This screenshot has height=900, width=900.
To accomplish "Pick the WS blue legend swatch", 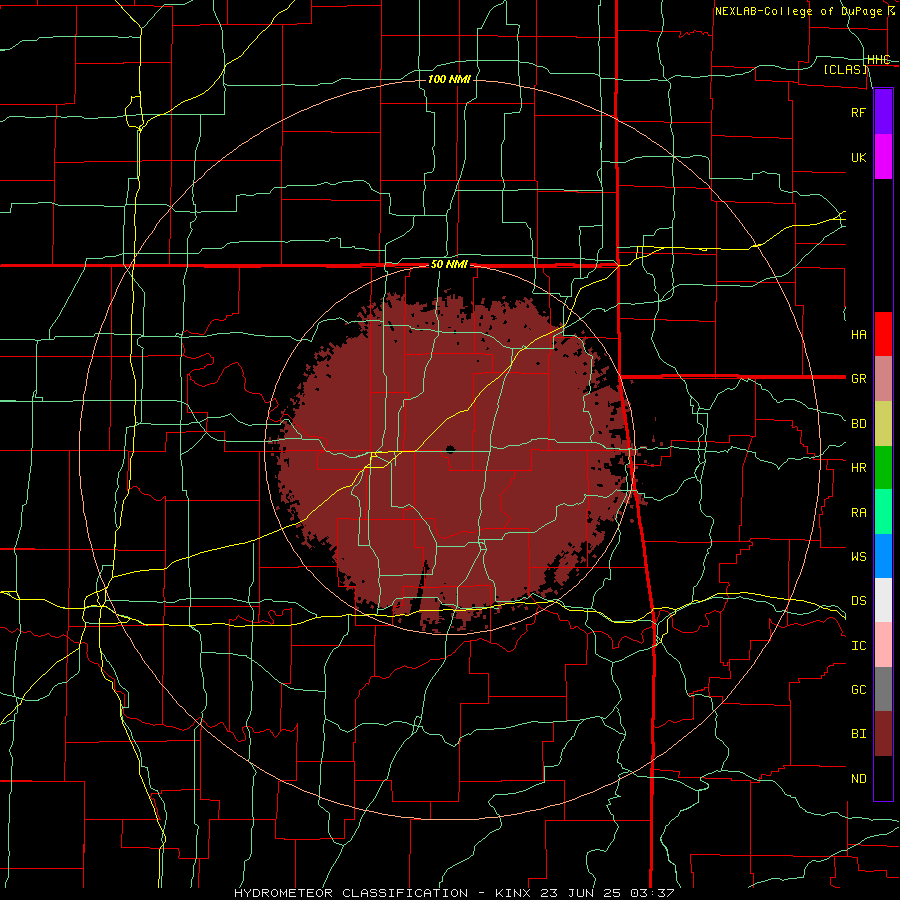I will tap(883, 556).
